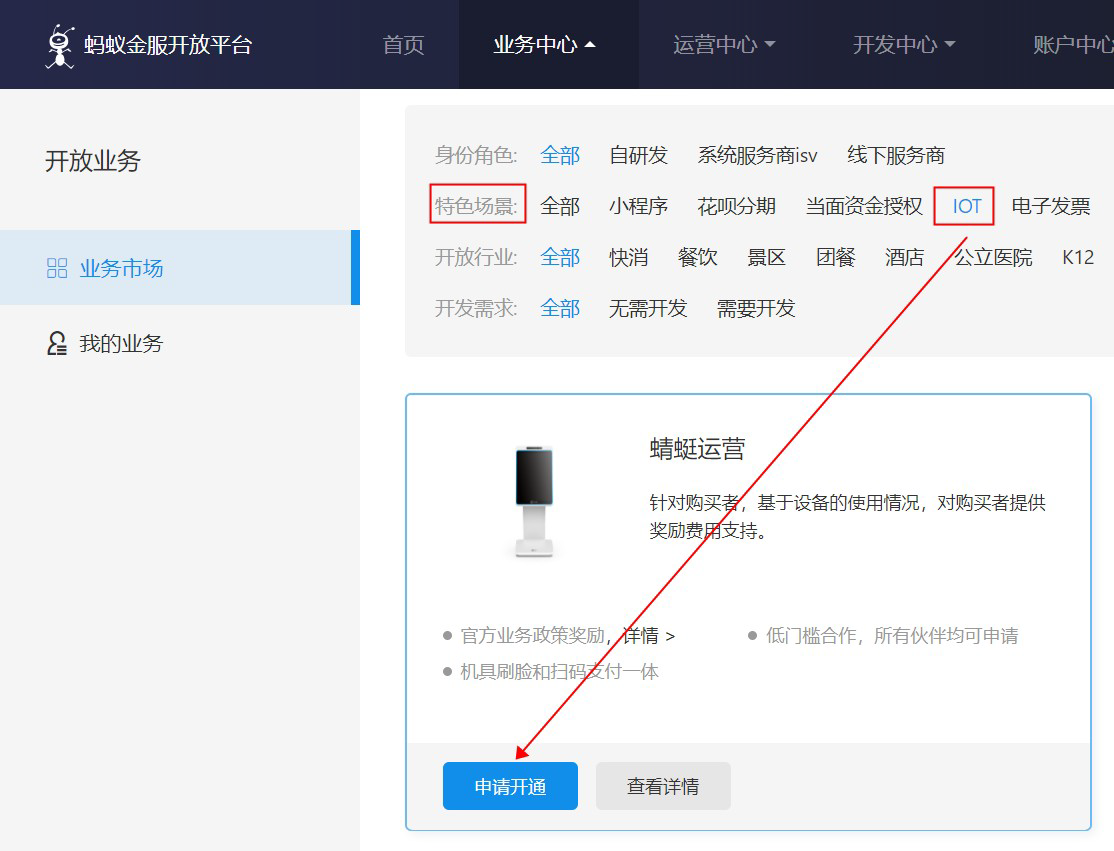Click the 开放业务 sidebar heading
The height and width of the screenshot is (851, 1114).
click(92, 161)
